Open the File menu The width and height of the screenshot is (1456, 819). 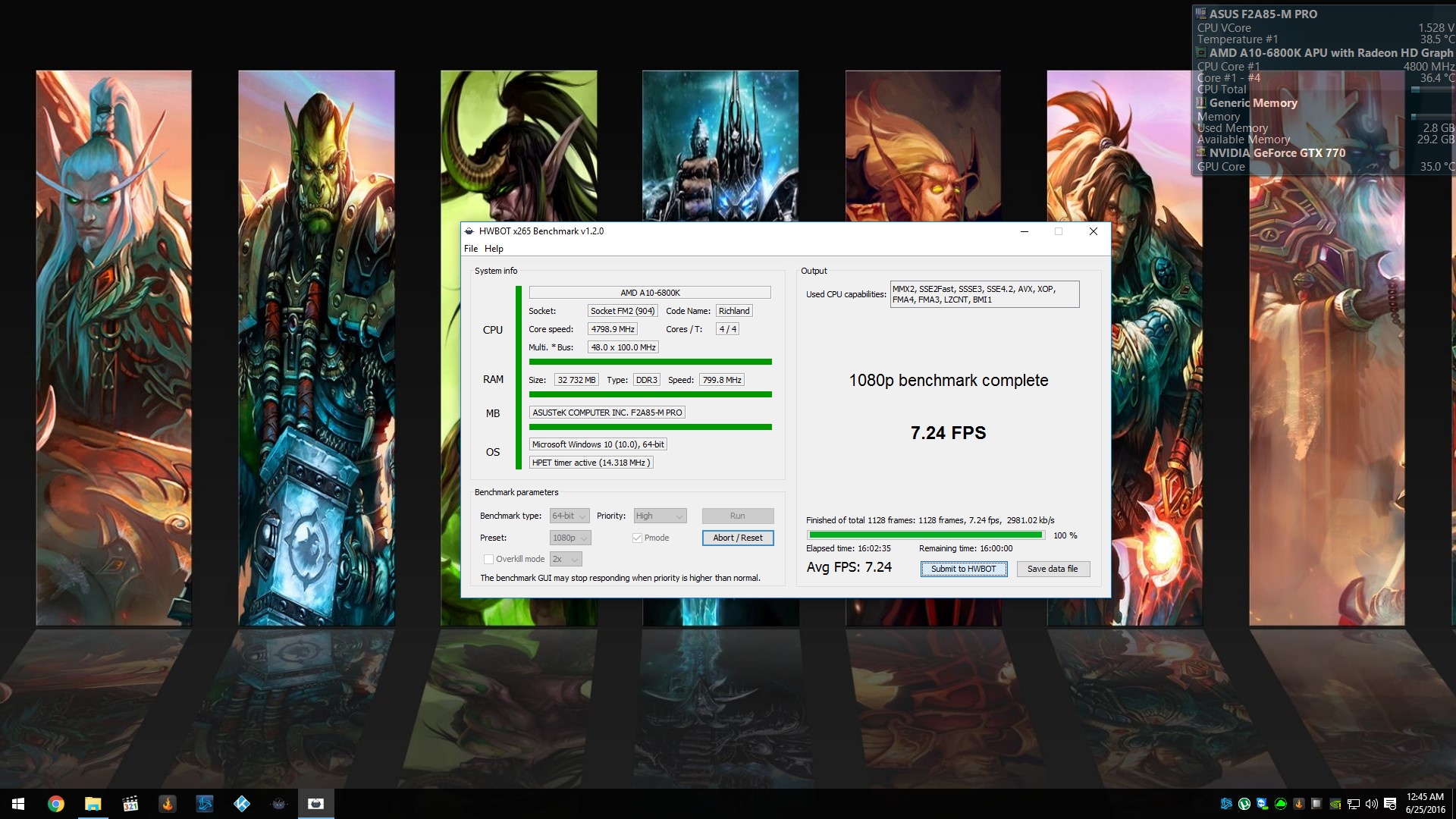tap(471, 249)
